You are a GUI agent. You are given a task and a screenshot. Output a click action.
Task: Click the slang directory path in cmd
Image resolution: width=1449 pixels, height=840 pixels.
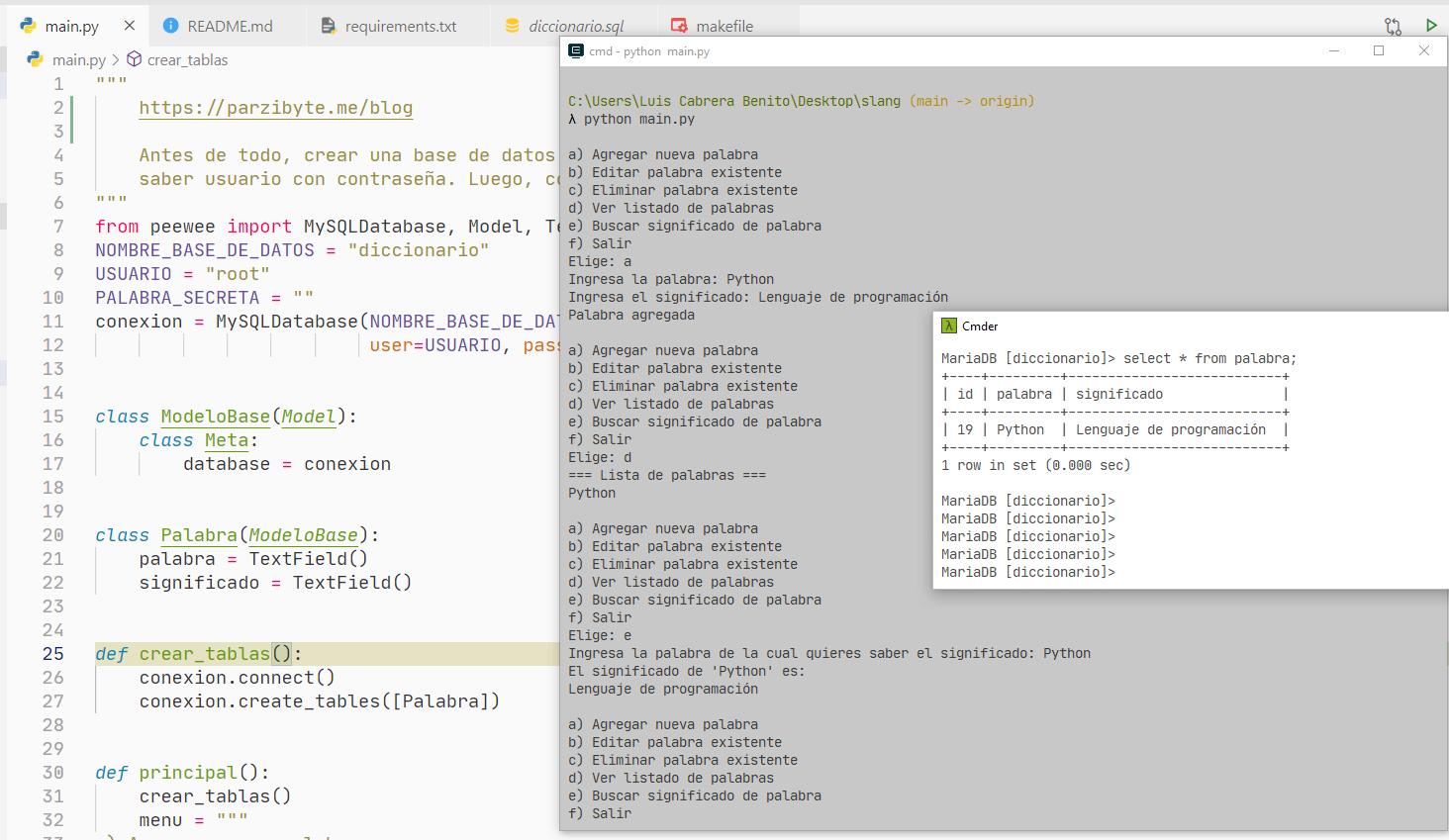coord(734,101)
